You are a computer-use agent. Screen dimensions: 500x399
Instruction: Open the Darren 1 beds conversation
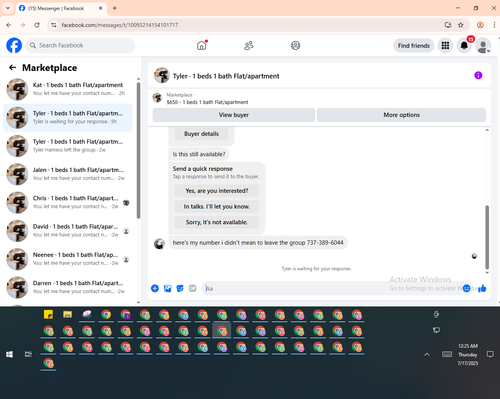pyautogui.click(x=68, y=287)
